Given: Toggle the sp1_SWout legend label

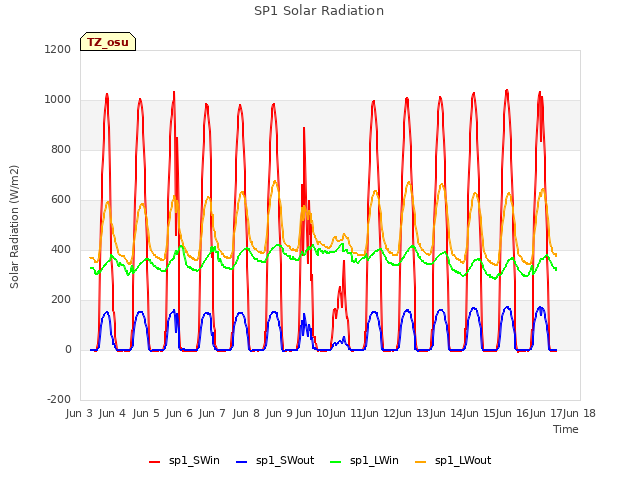Looking at the screenshot, I should coord(285,461).
